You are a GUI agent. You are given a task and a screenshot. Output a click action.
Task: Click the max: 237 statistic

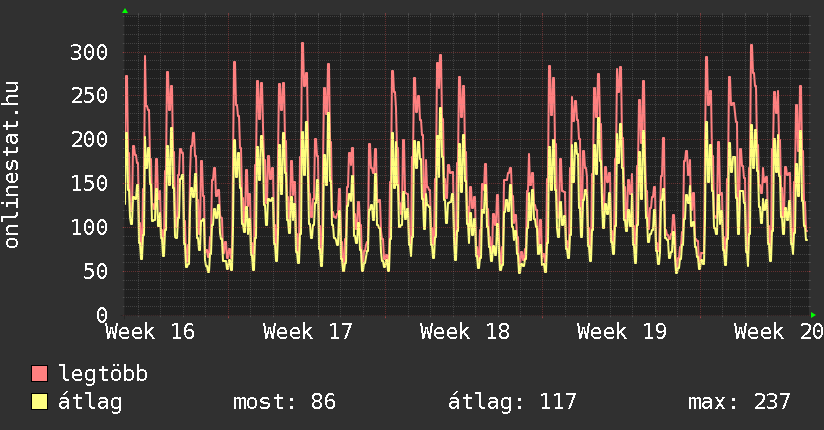pos(739,402)
